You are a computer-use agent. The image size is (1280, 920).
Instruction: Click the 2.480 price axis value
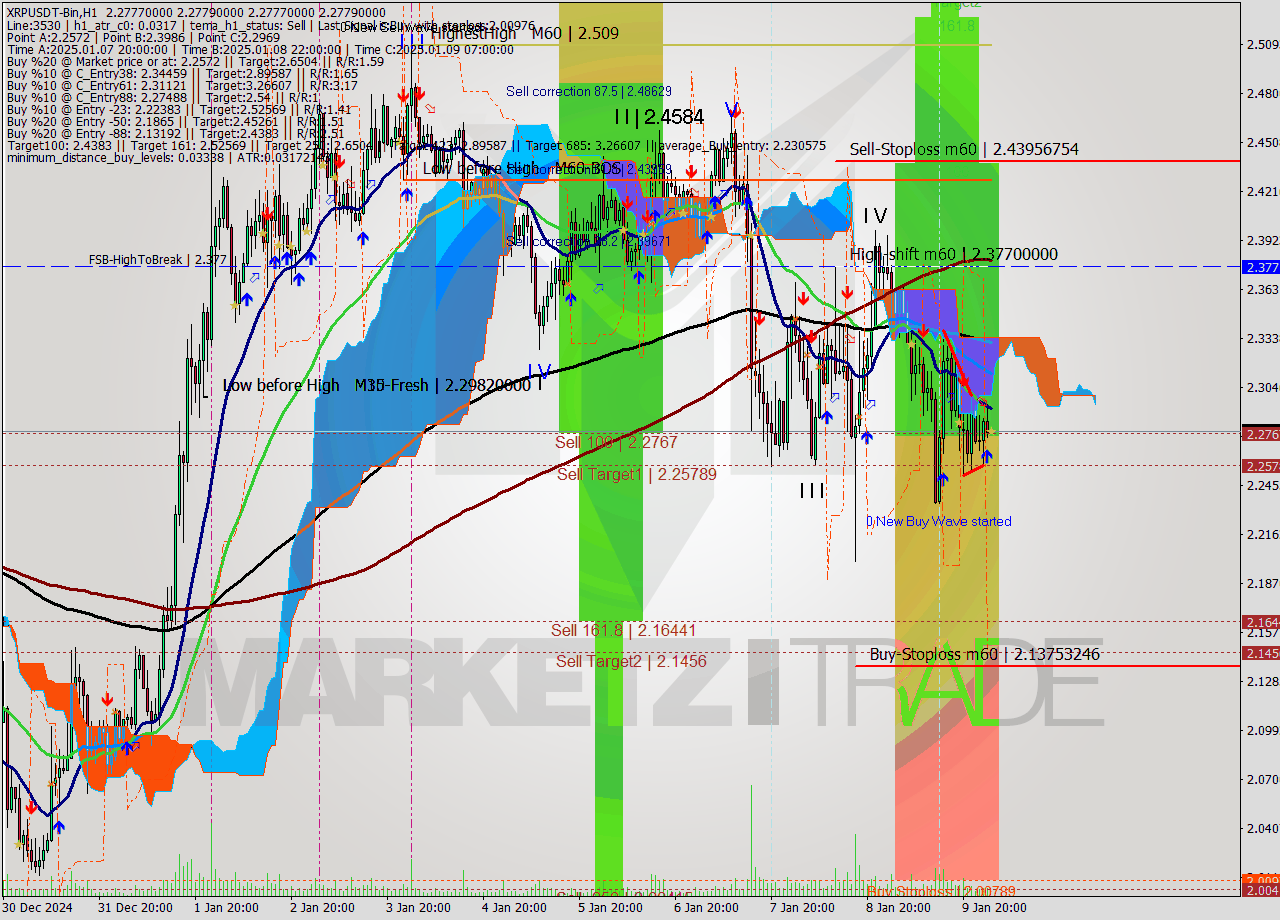click(1262, 94)
